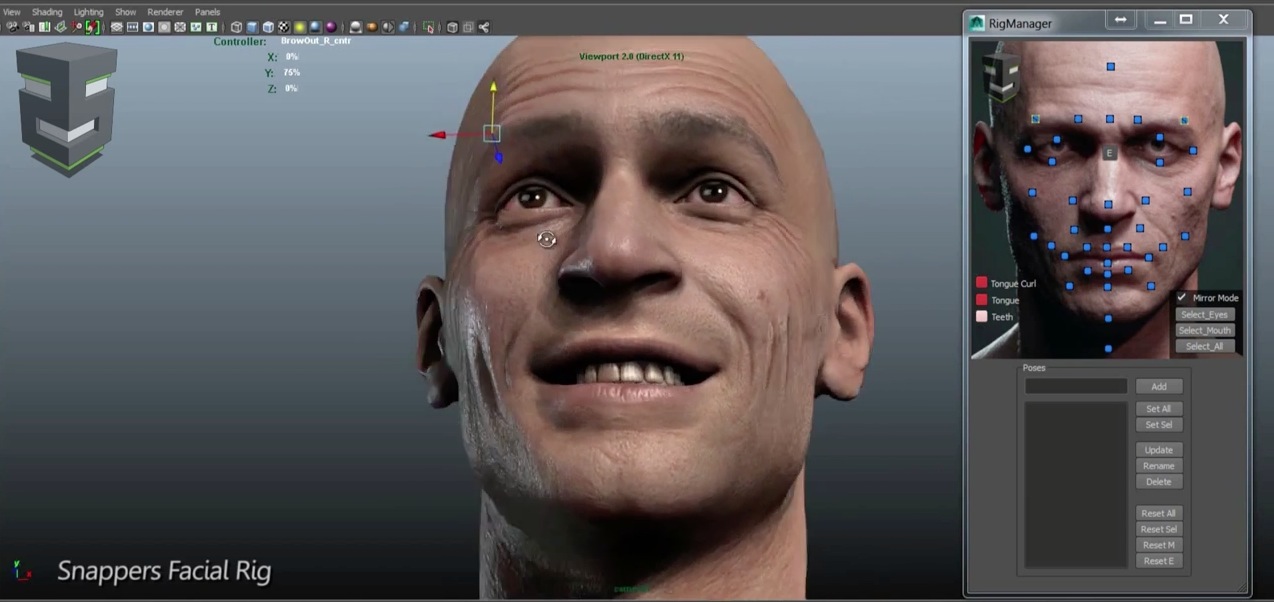Open the View menu
This screenshot has width=1274, height=602.
[12, 12]
